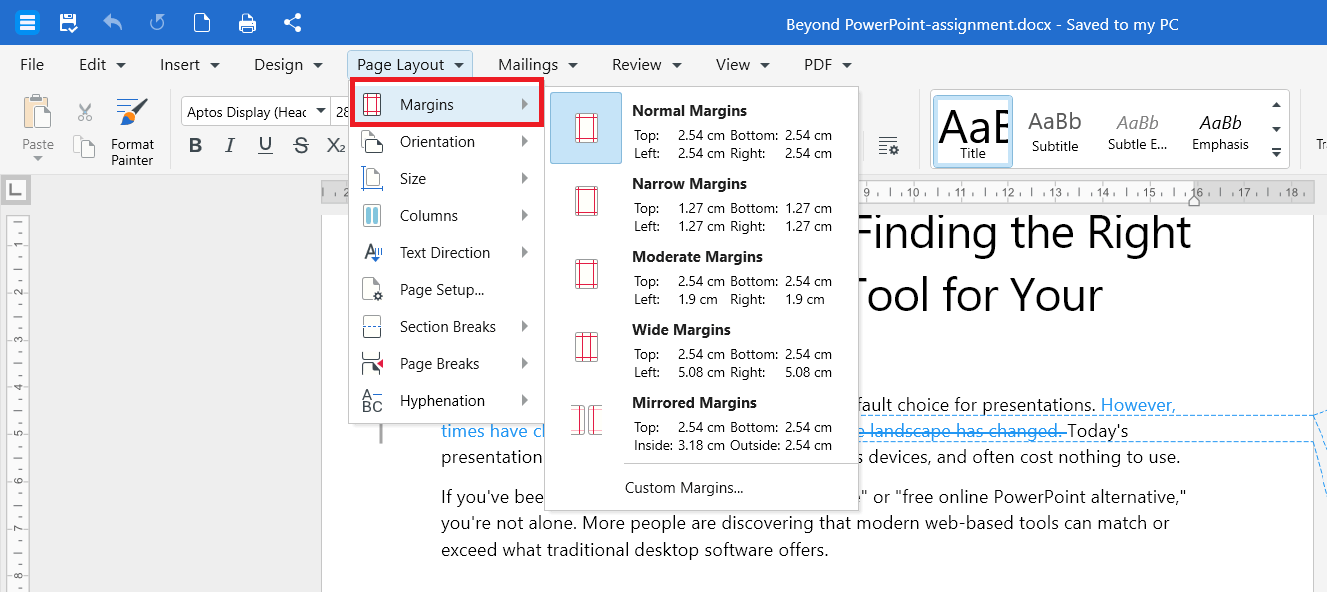
Task: Share the document via share icon
Action: coord(292,23)
